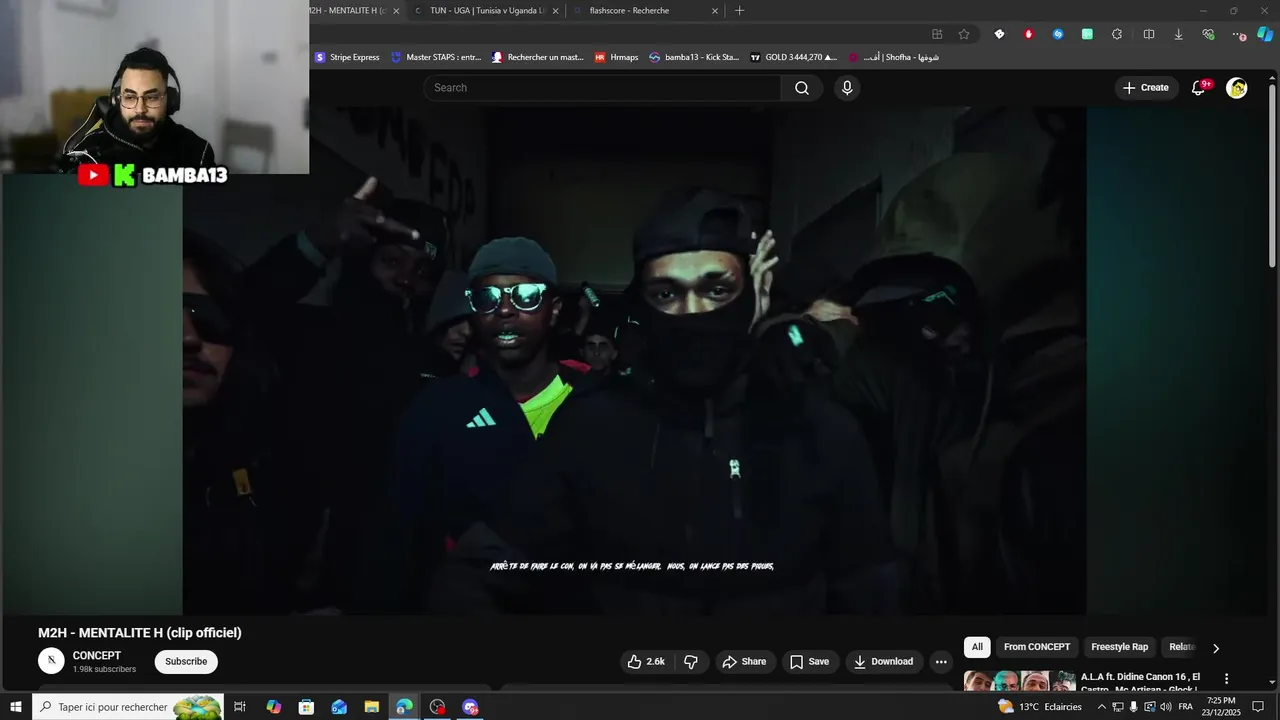Open the YouTube account avatar menu
This screenshot has height=720, width=1280.
pyautogui.click(x=1237, y=88)
